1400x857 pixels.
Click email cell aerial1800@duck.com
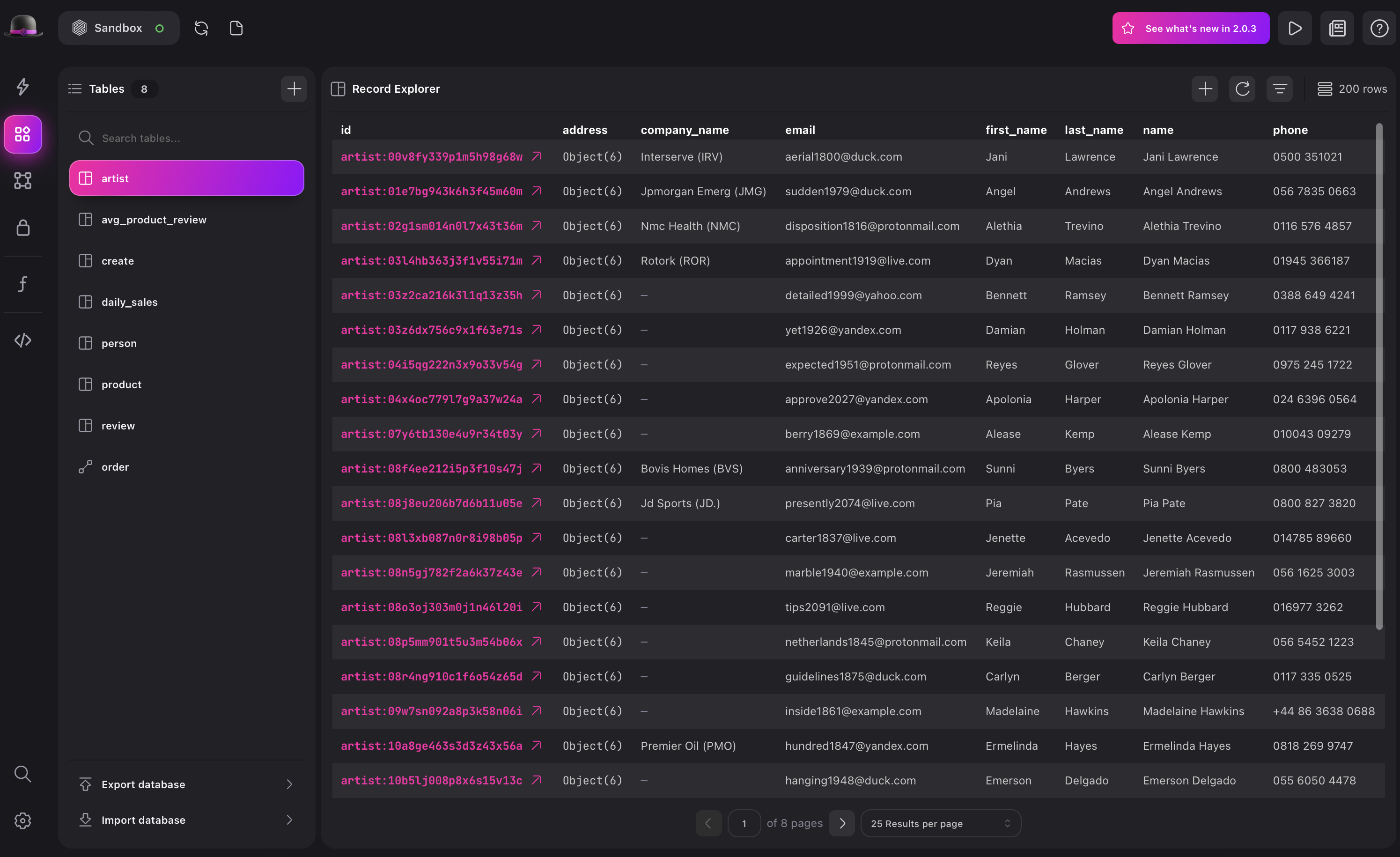tap(843, 156)
